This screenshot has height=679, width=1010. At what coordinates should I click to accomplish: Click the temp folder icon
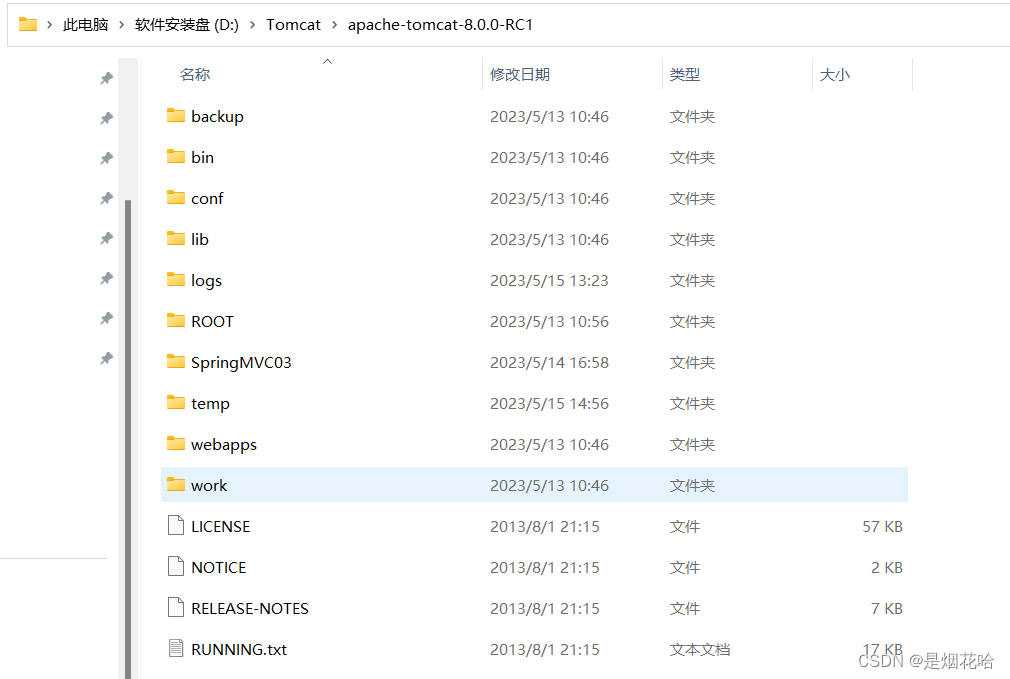click(x=176, y=403)
